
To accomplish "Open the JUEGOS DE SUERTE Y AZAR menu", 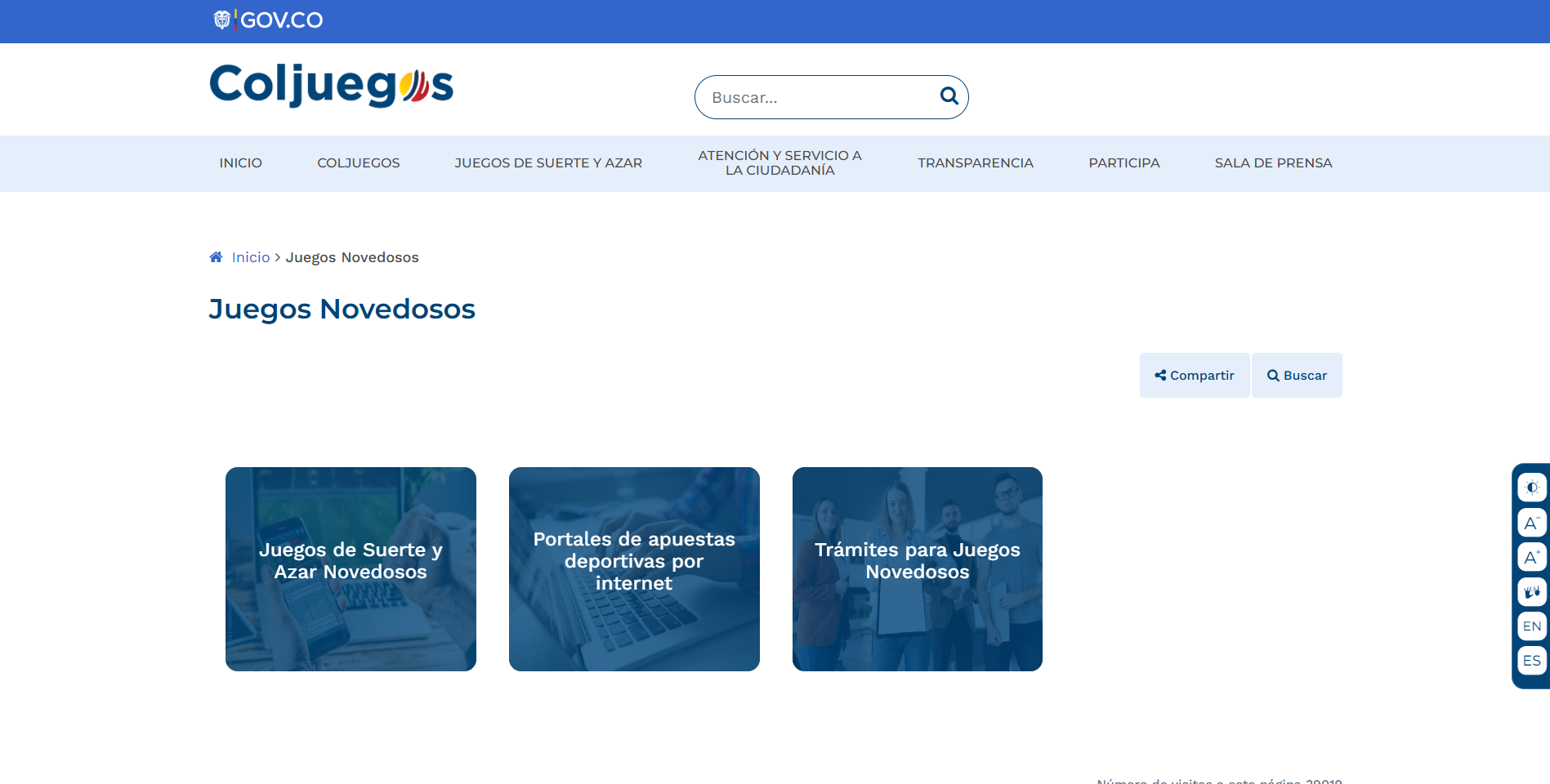I will click(548, 163).
